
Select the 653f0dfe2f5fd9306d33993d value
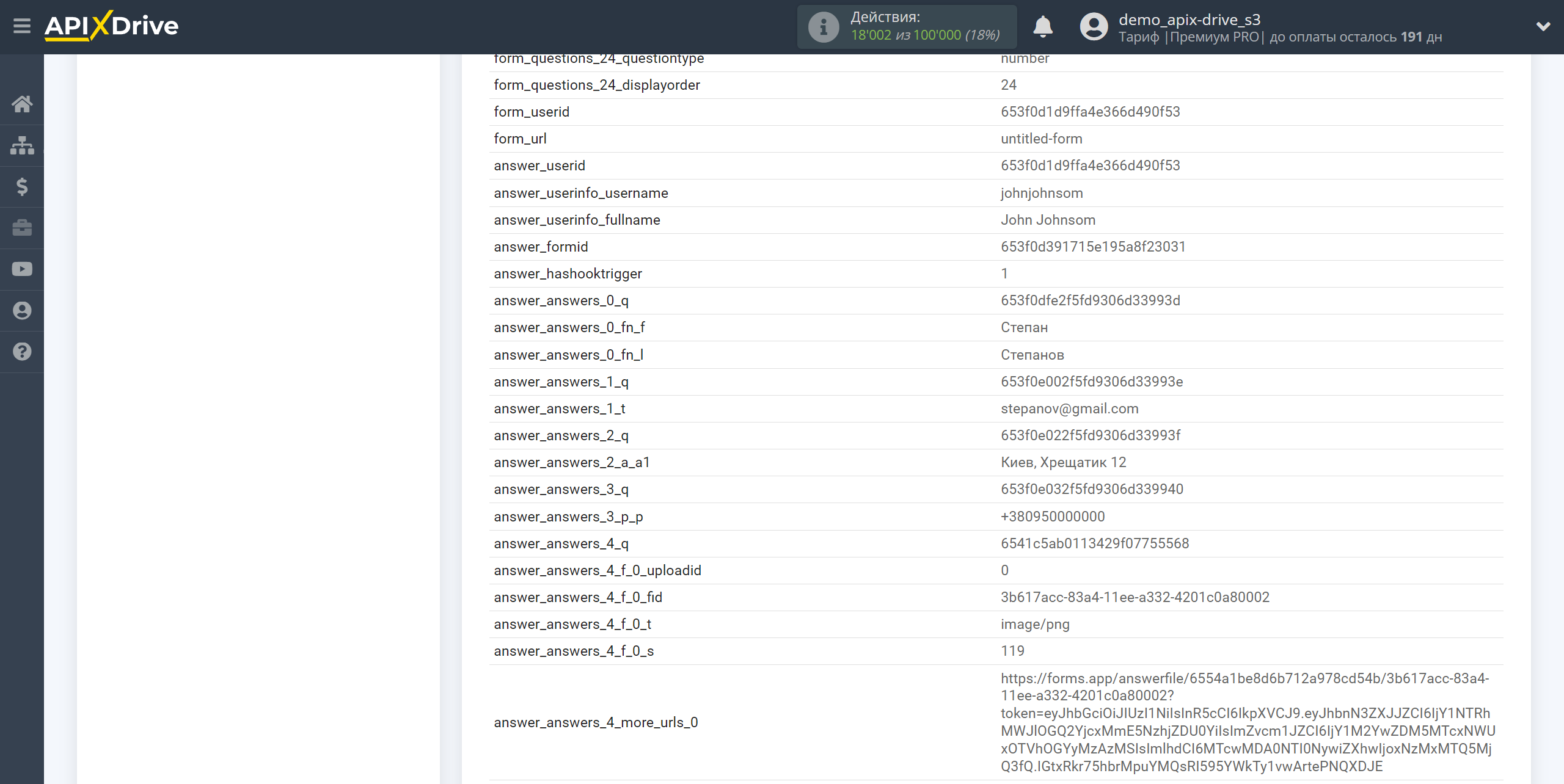pos(1091,300)
